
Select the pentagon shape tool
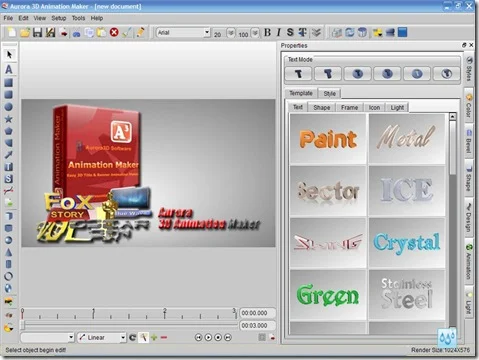click(9, 131)
